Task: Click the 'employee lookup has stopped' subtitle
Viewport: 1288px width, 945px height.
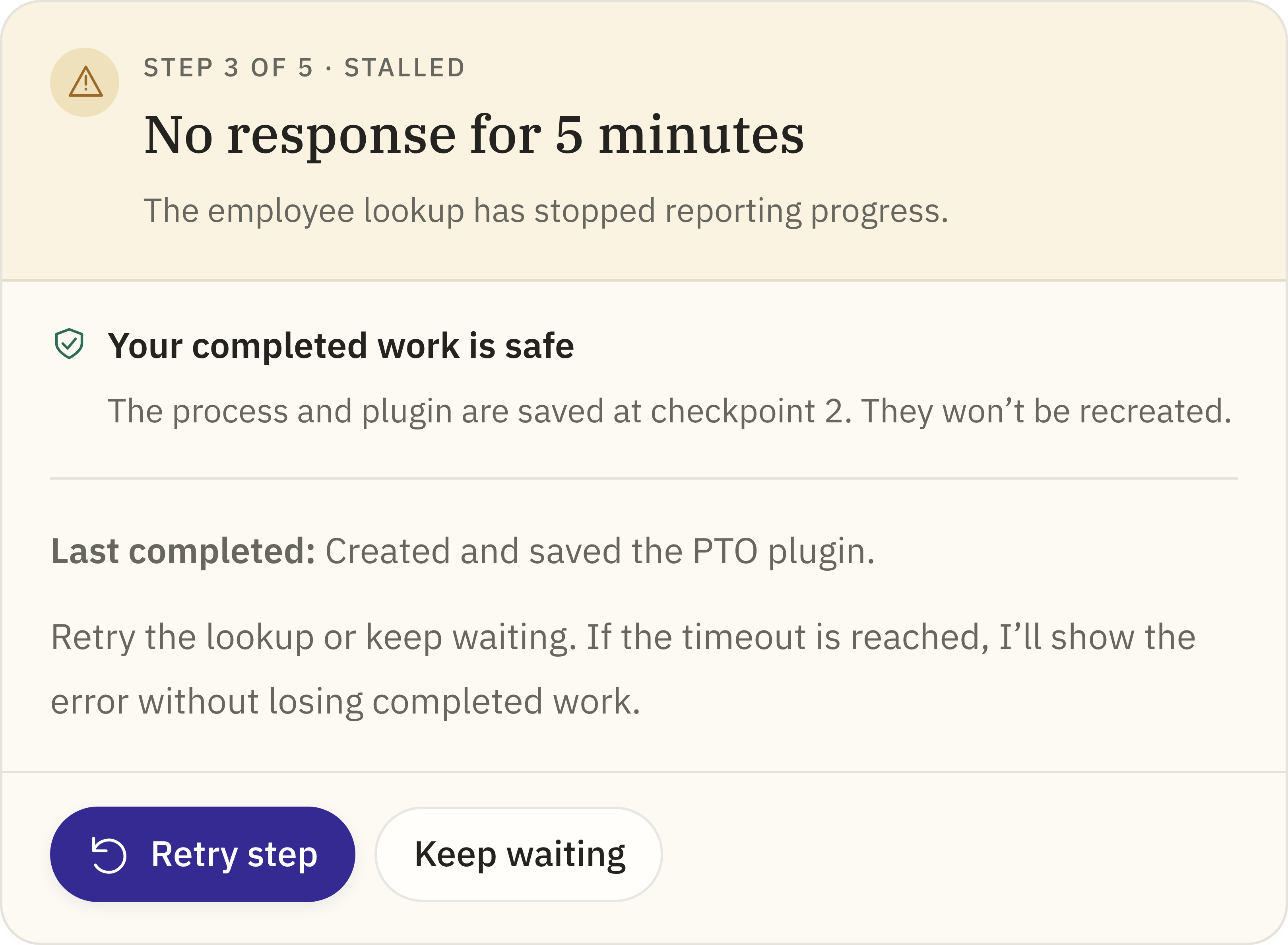Action: coord(546,211)
